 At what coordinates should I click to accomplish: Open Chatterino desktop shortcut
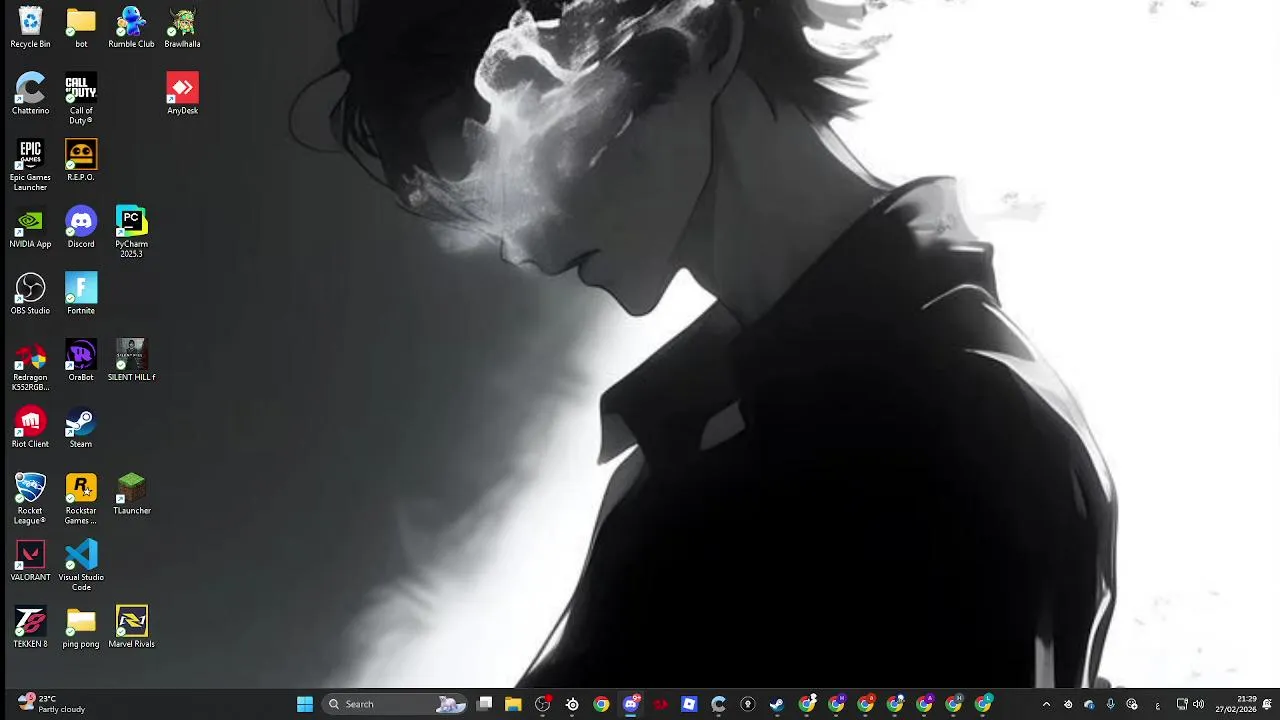click(x=30, y=94)
